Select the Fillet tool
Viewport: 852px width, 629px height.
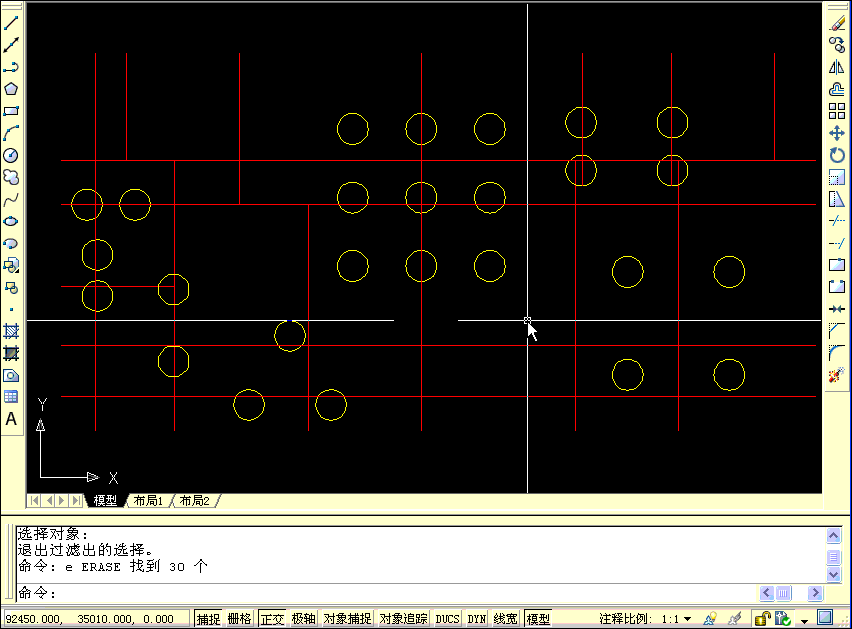click(x=837, y=353)
